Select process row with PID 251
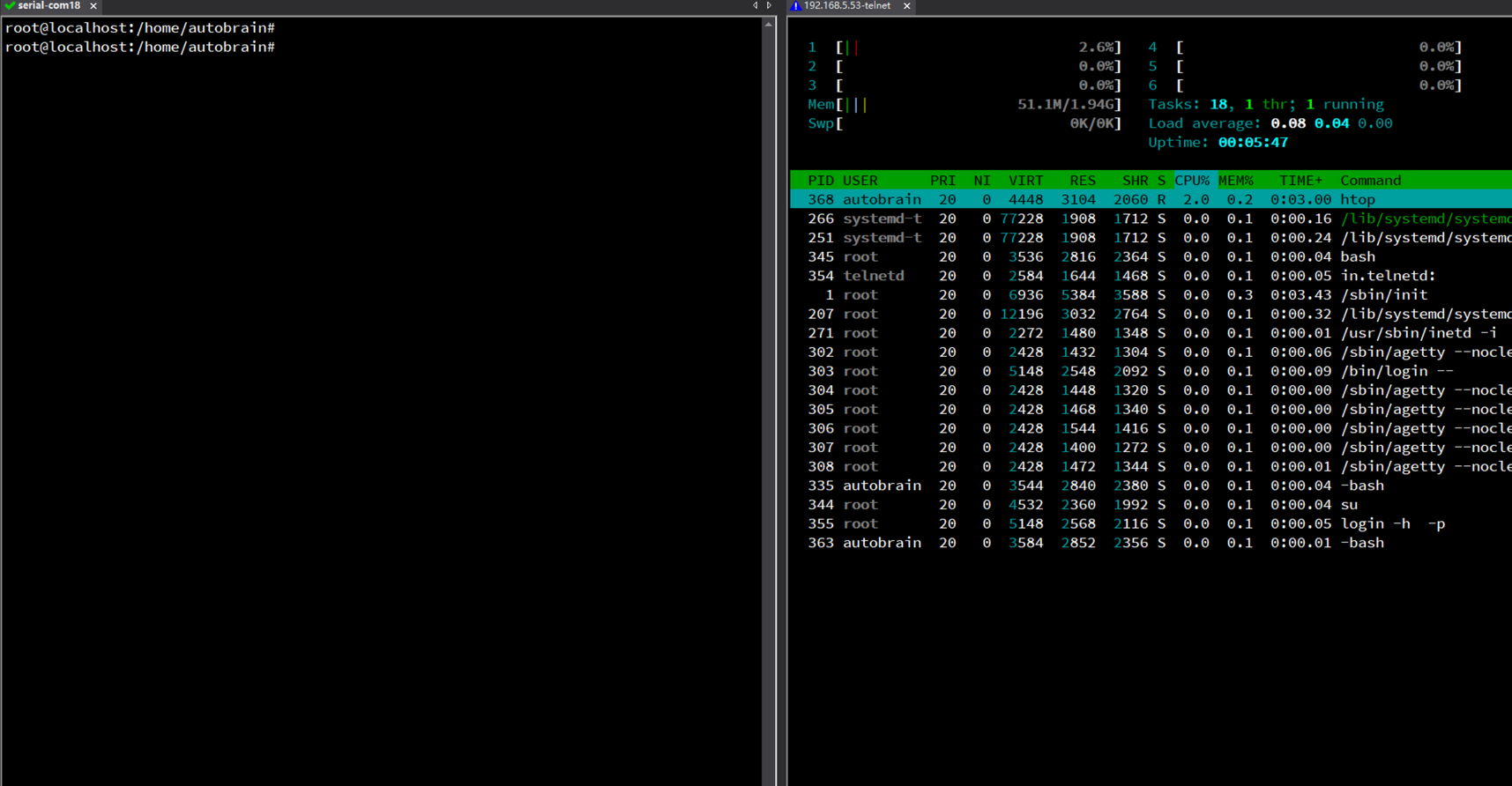Screen dimensions: 1512x786 (x=1151, y=238)
